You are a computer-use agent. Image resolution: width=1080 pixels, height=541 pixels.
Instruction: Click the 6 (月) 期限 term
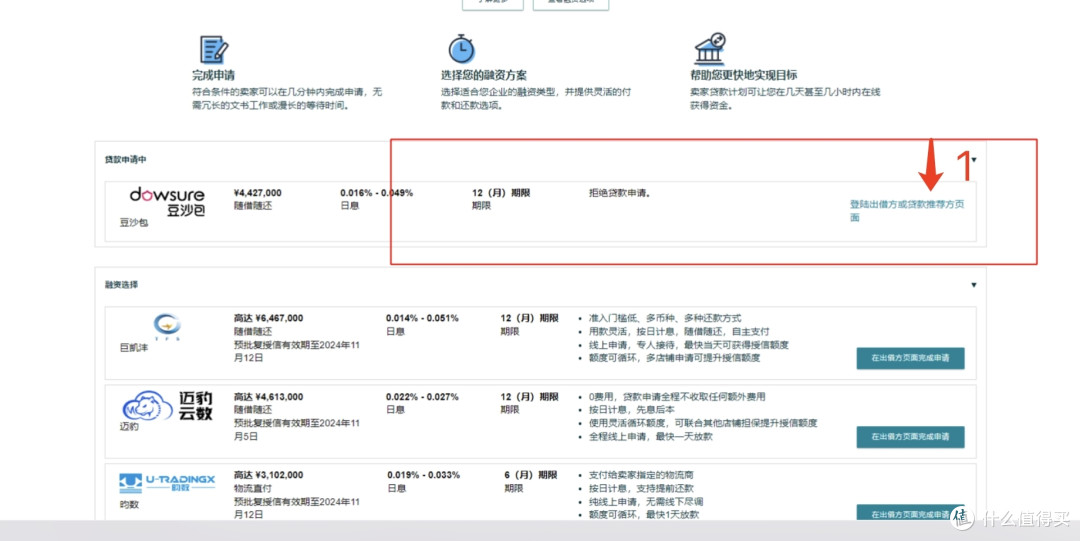point(530,475)
